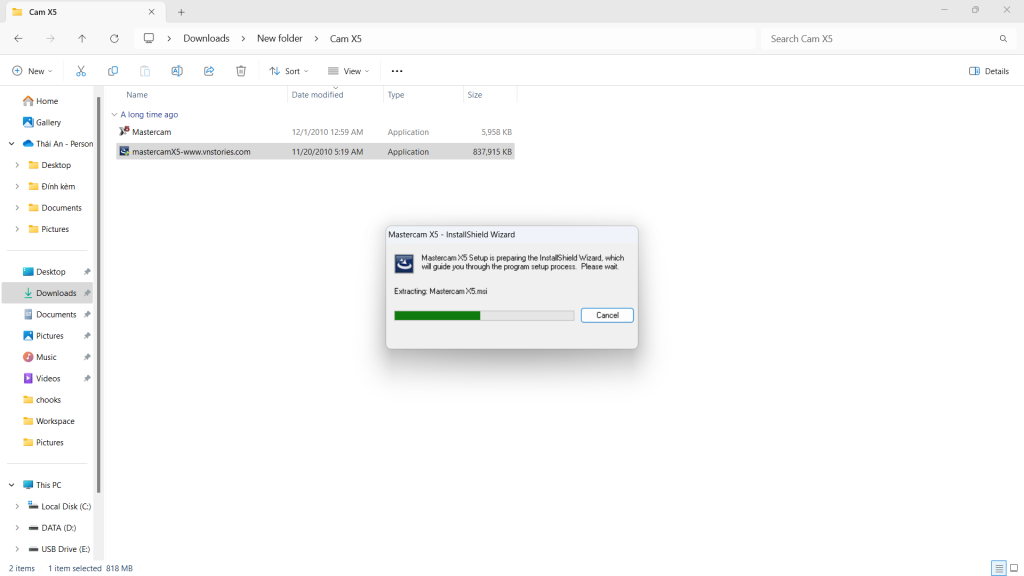Click the Paste icon in toolbar

click(x=145, y=71)
